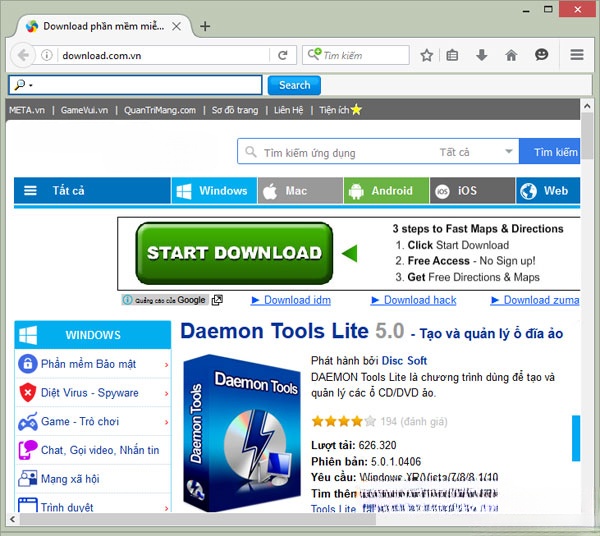Click the green START DOWNLOAD button
The height and width of the screenshot is (536, 600).
coord(234,253)
